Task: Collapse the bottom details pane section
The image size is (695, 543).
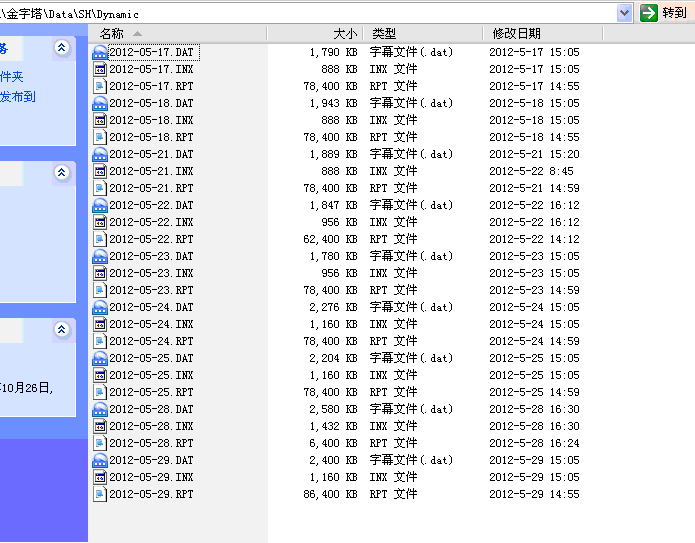Action: pyautogui.click(x=62, y=329)
